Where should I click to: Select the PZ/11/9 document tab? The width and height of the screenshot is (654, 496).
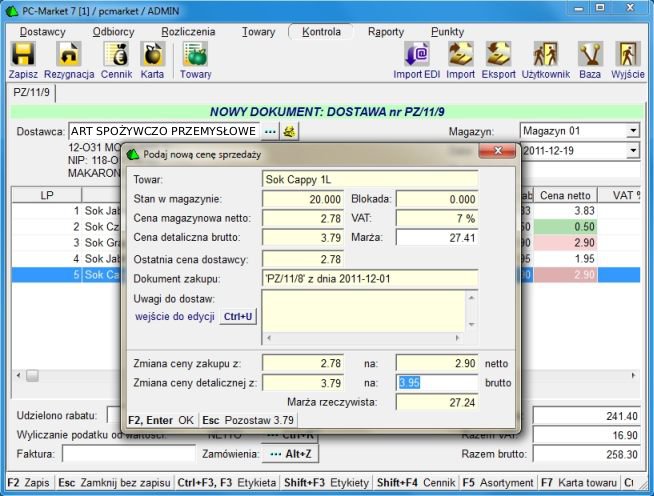click(x=33, y=92)
